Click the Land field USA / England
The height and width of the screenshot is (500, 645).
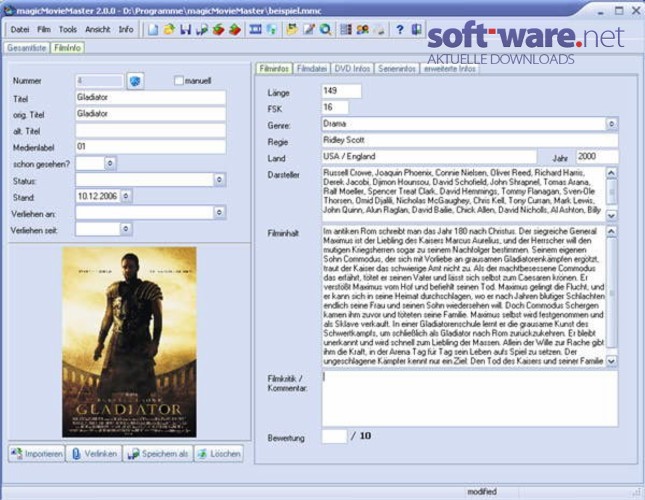429,157
